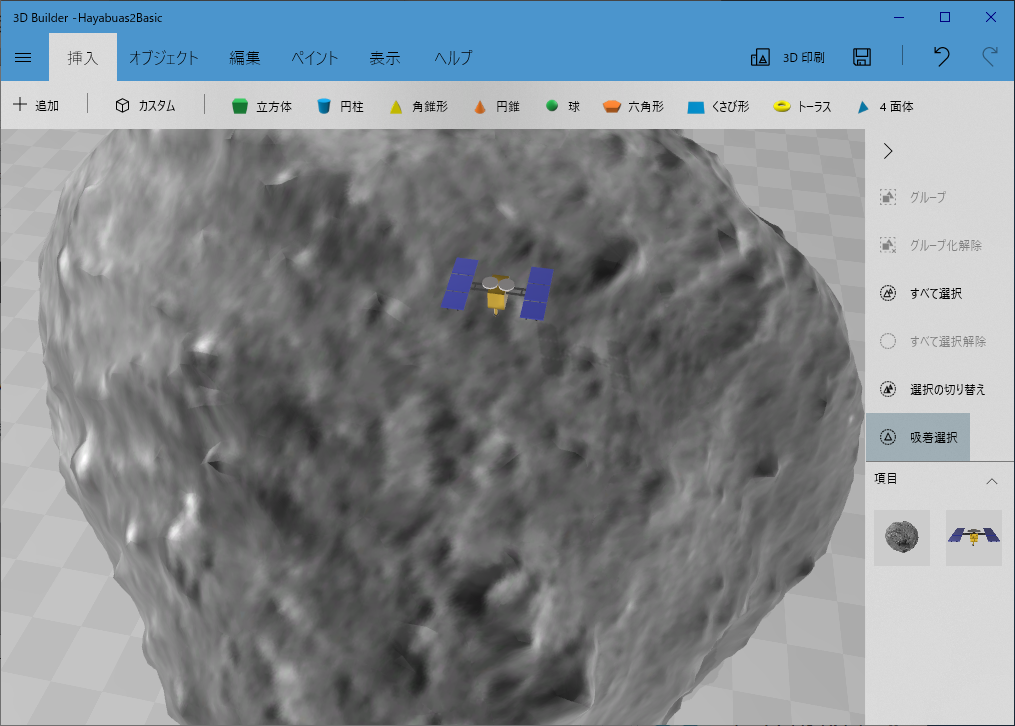Select the spacecraft thumbnail in 項目
Screen dimensions: 1015x726
tap(974, 538)
